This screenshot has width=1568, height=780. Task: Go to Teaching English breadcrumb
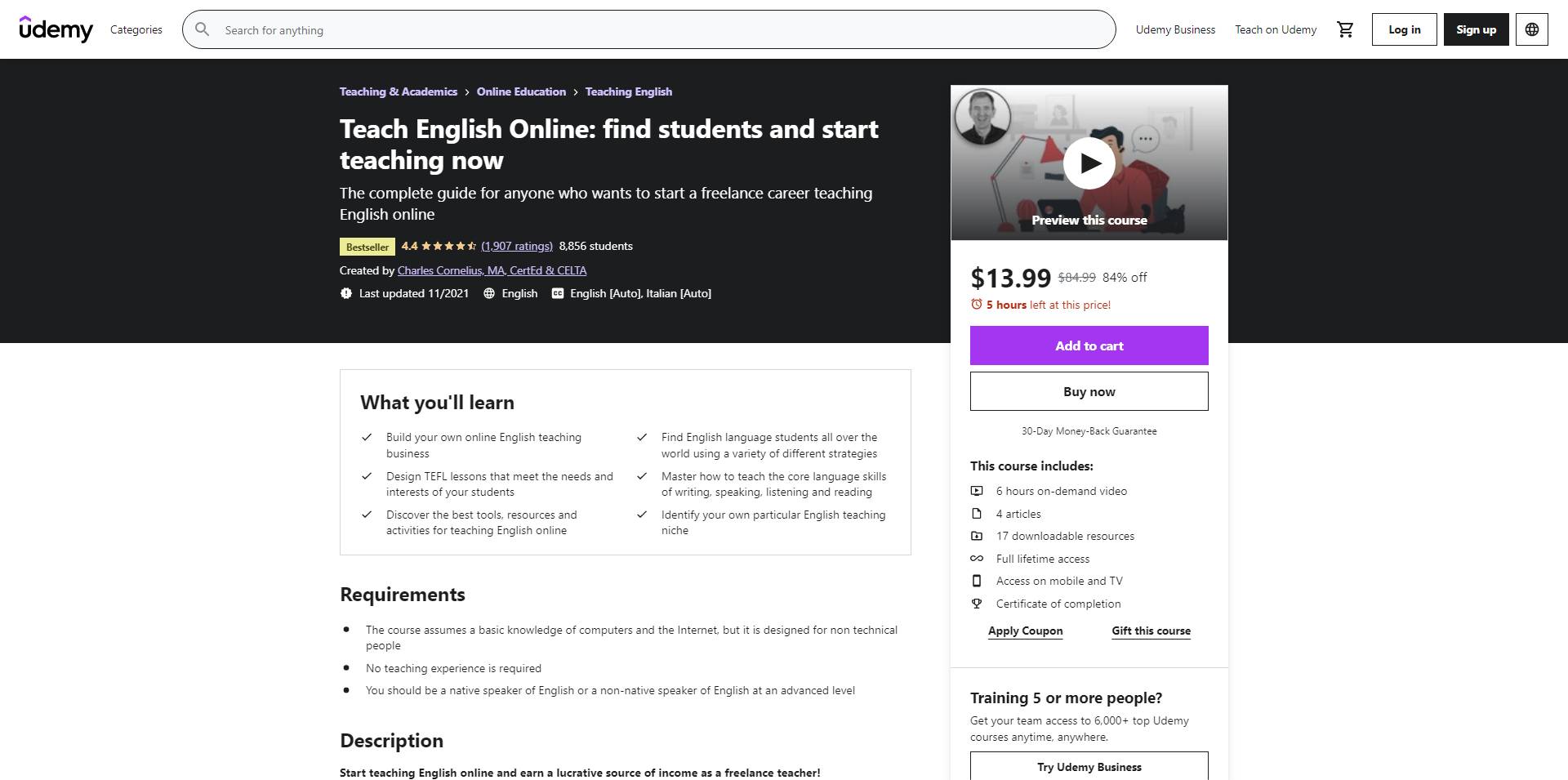(x=629, y=91)
